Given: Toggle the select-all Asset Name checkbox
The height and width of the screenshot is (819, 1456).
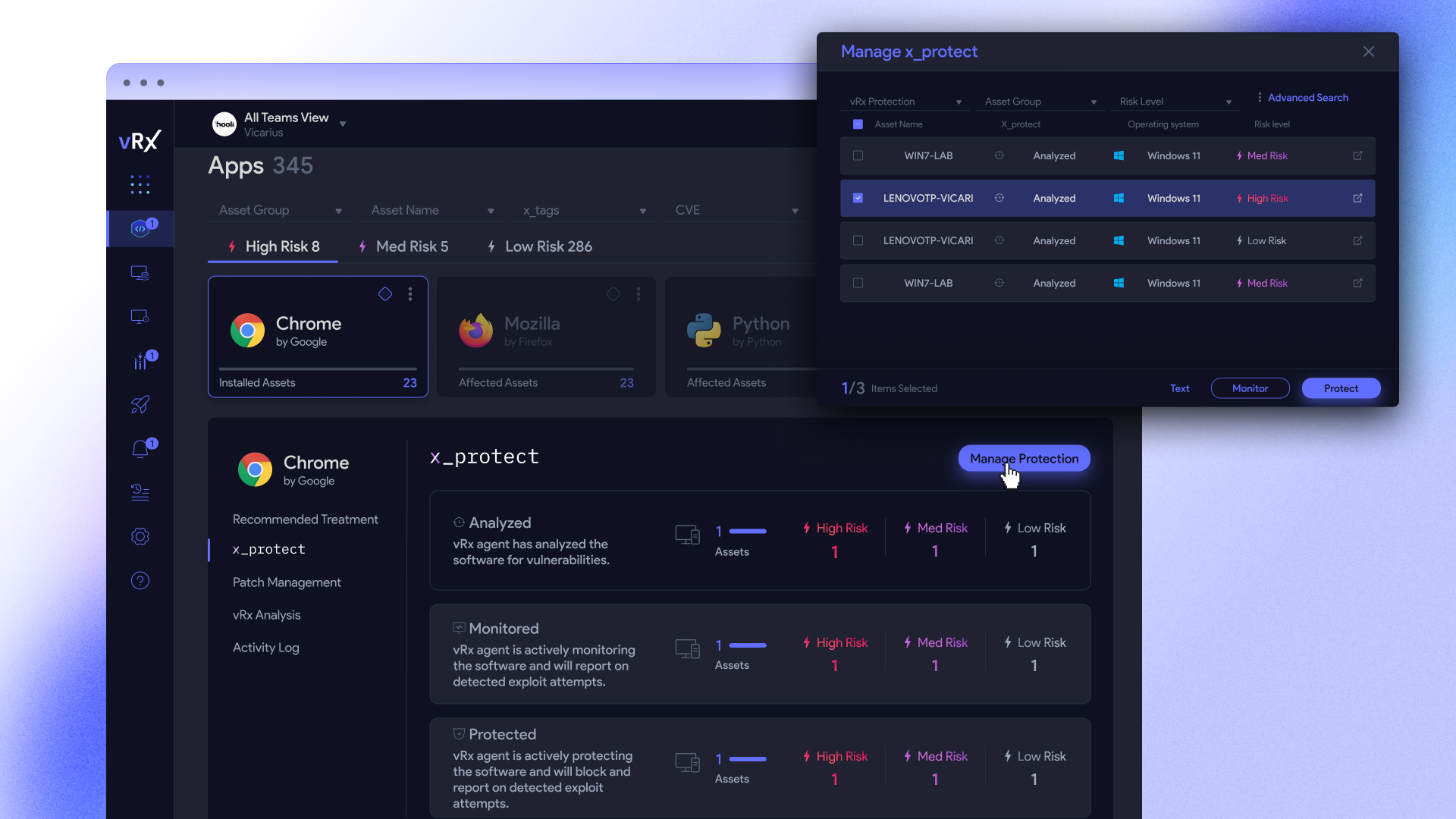Looking at the screenshot, I should click(858, 124).
